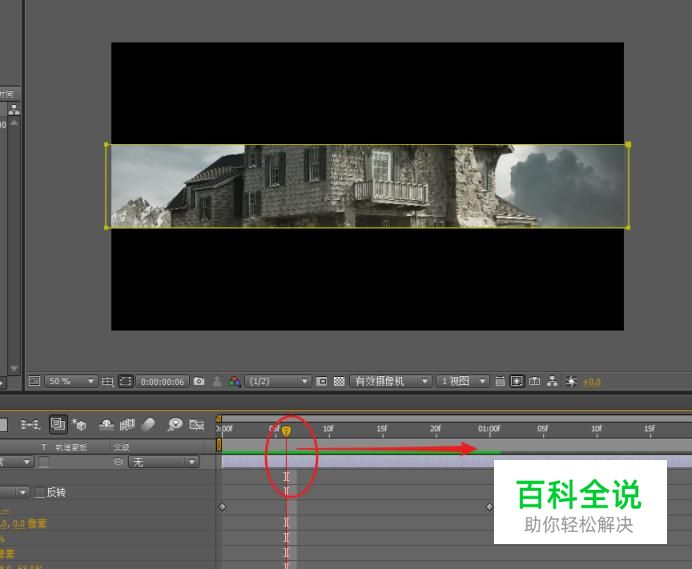
Task: Enable Motion Blur switch in timeline
Action: [x=149, y=425]
